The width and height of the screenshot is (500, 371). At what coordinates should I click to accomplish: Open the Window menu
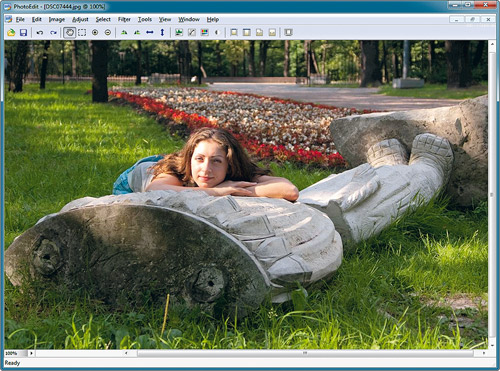(x=189, y=19)
